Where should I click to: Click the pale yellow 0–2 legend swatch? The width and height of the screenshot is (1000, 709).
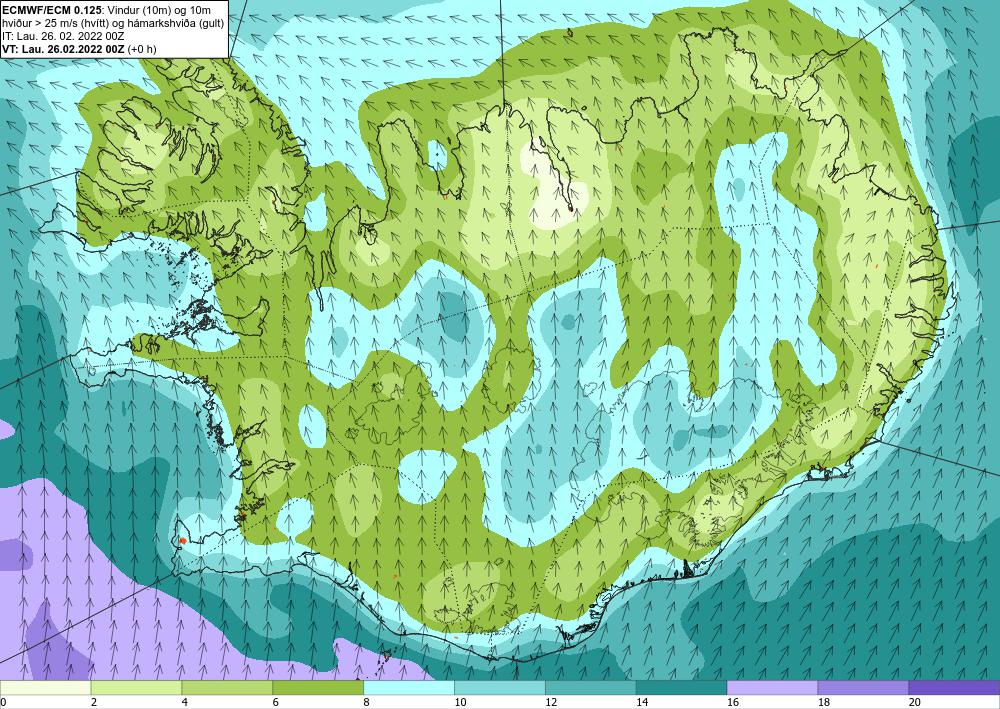[45, 688]
